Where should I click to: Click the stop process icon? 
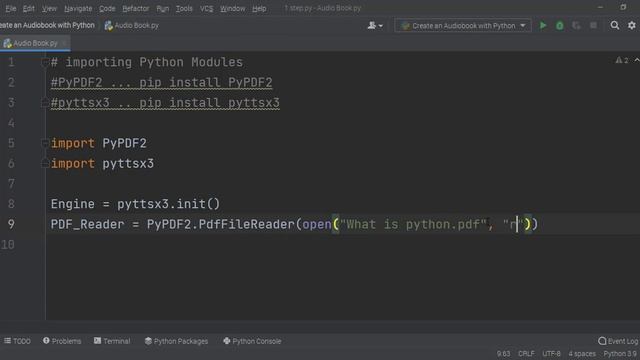pos(593,25)
